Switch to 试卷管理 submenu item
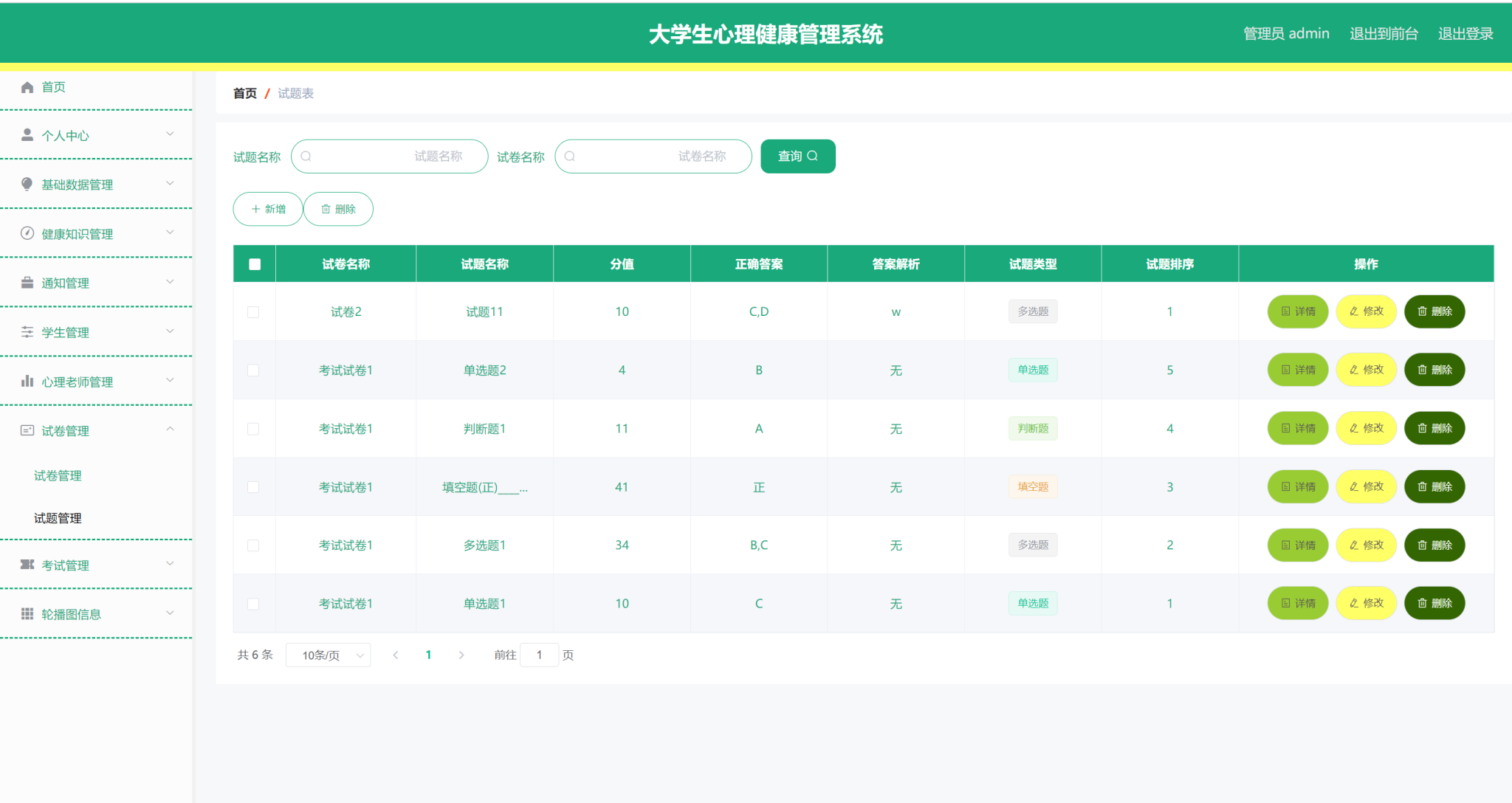Viewport: 1512px width, 803px height. (58, 475)
